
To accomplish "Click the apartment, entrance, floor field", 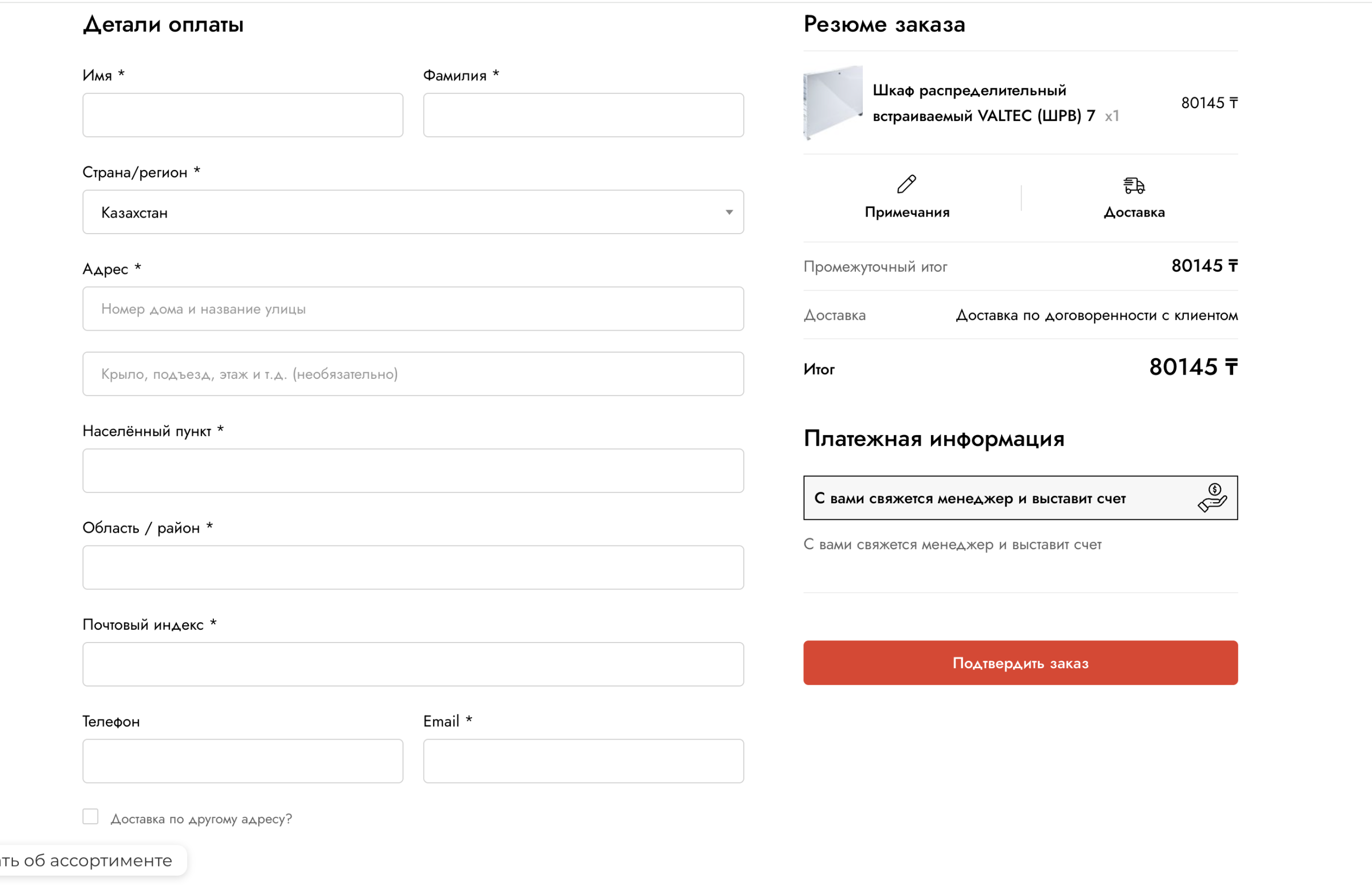I will click(x=412, y=374).
